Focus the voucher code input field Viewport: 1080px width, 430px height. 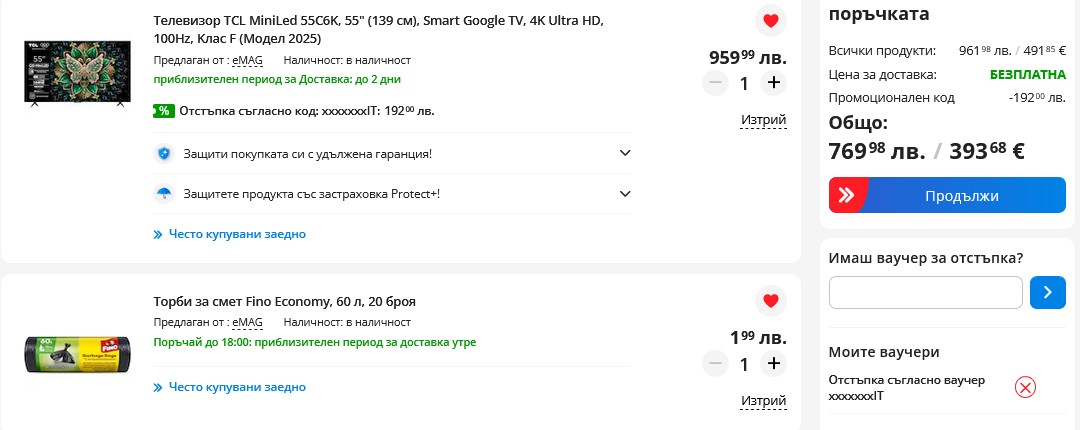click(925, 292)
